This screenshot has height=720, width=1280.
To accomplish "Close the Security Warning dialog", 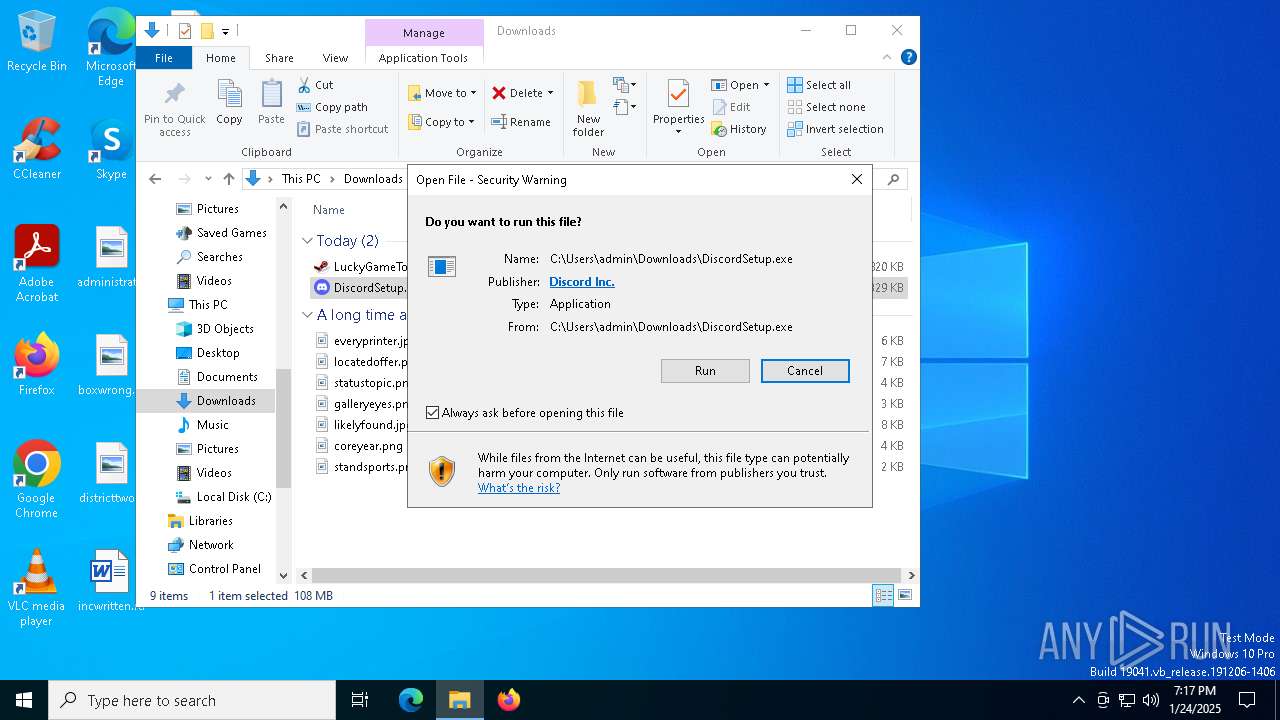I will click(x=857, y=180).
